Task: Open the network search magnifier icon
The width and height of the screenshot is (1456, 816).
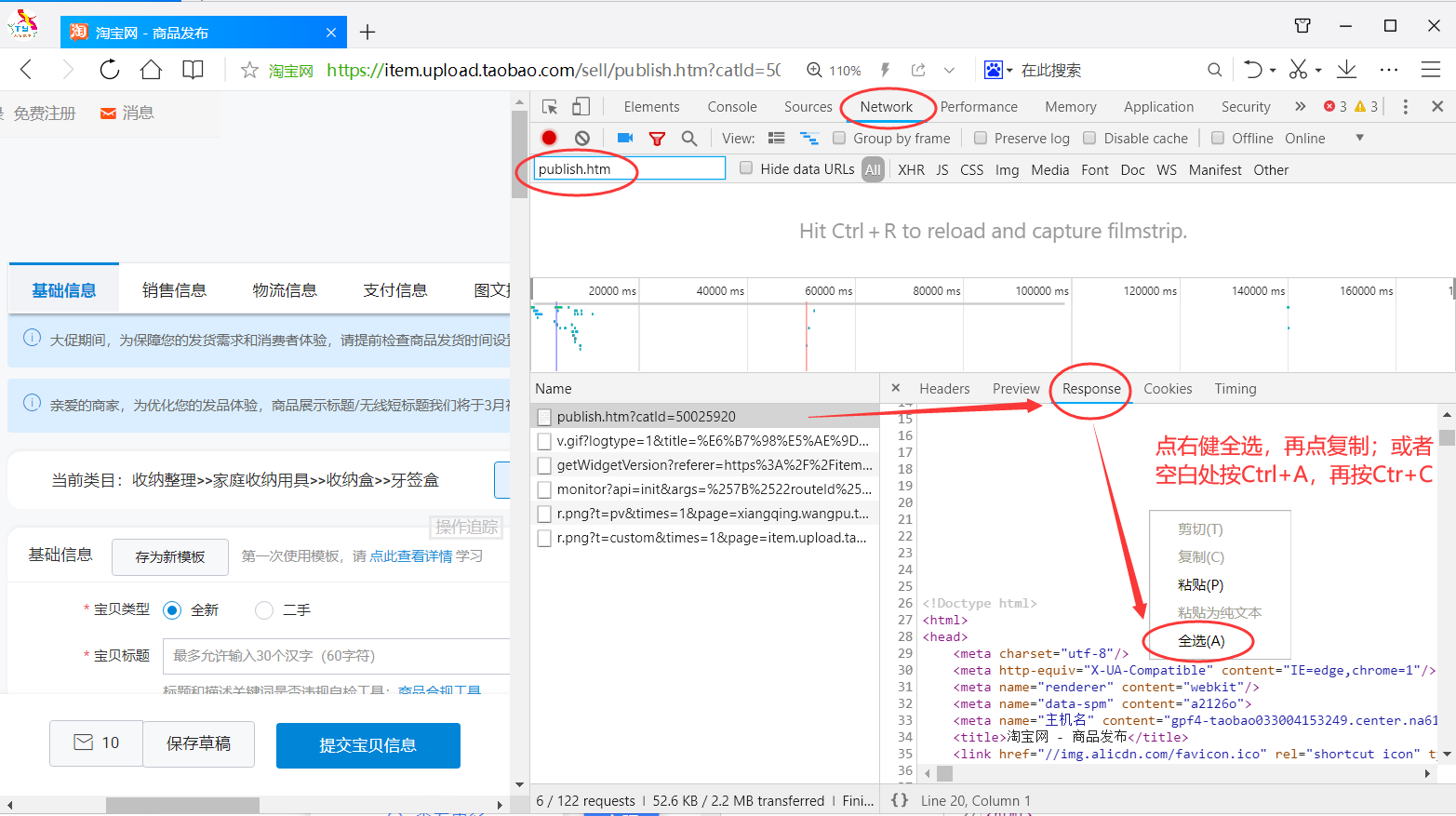Action: tap(689, 138)
